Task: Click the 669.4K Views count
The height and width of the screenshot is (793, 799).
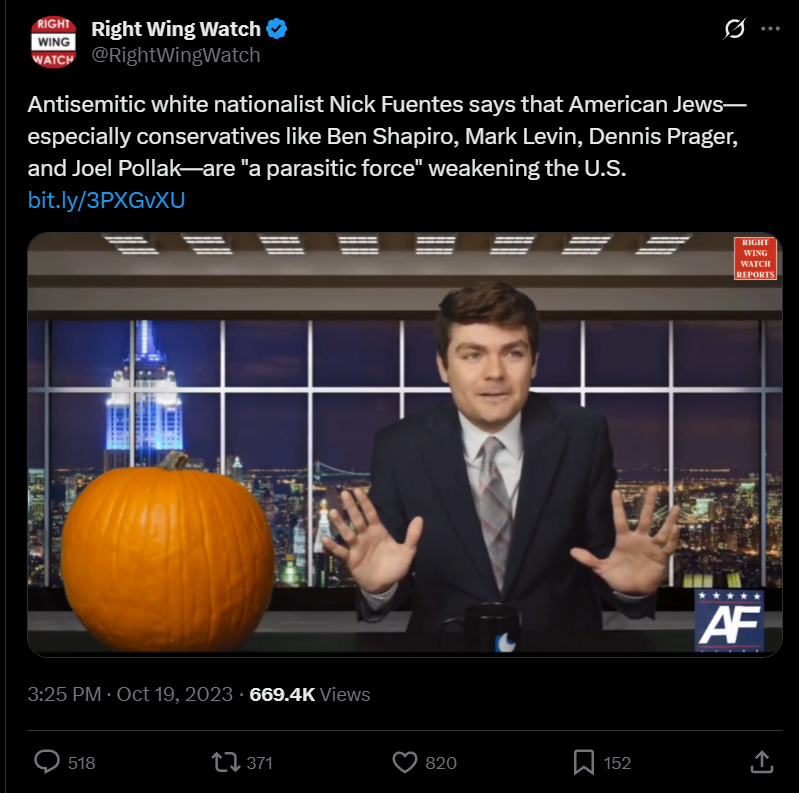Action: [x=309, y=694]
